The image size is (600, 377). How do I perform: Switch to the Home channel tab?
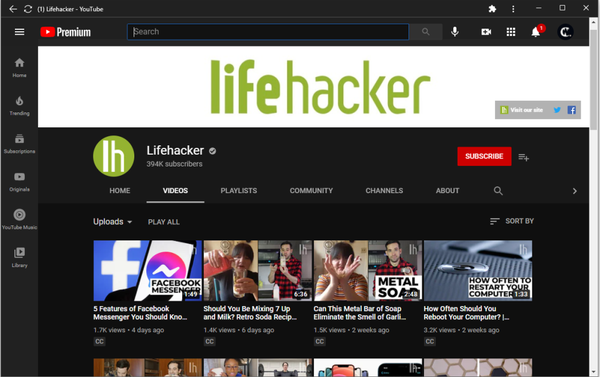[x=120, y=191]
